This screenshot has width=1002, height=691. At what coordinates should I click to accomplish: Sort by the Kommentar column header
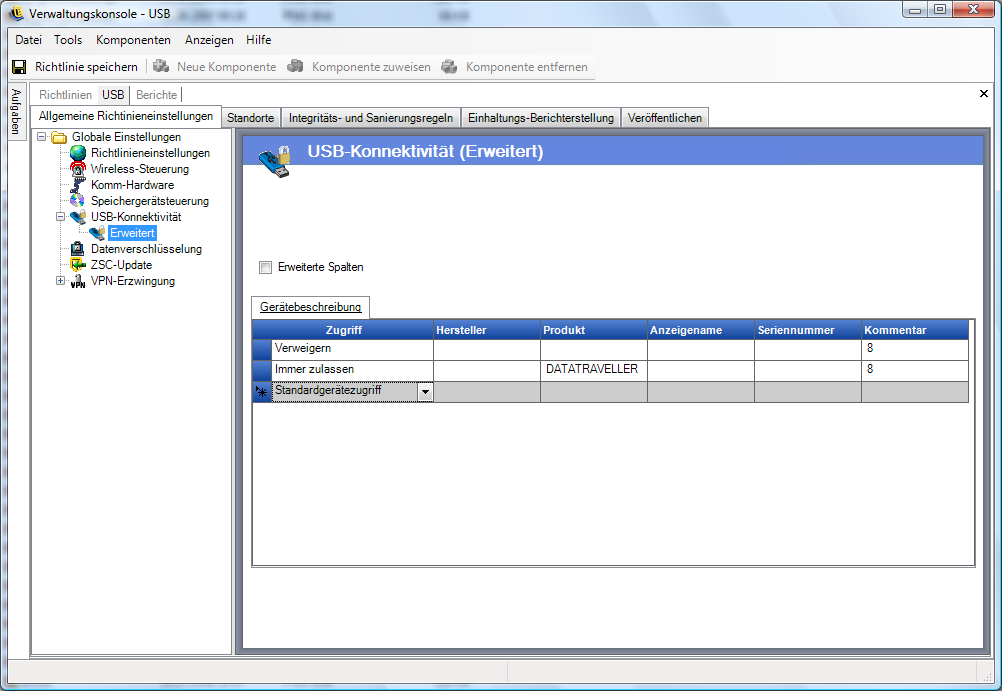point(915,330)
